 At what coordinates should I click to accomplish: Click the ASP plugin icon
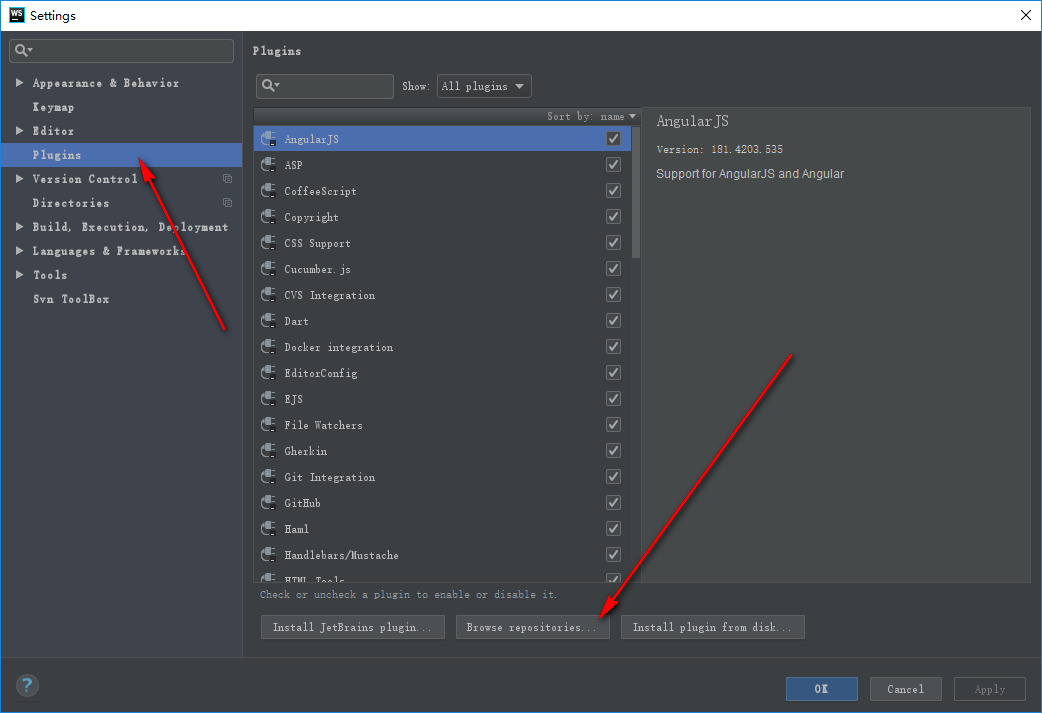point(268,164)
